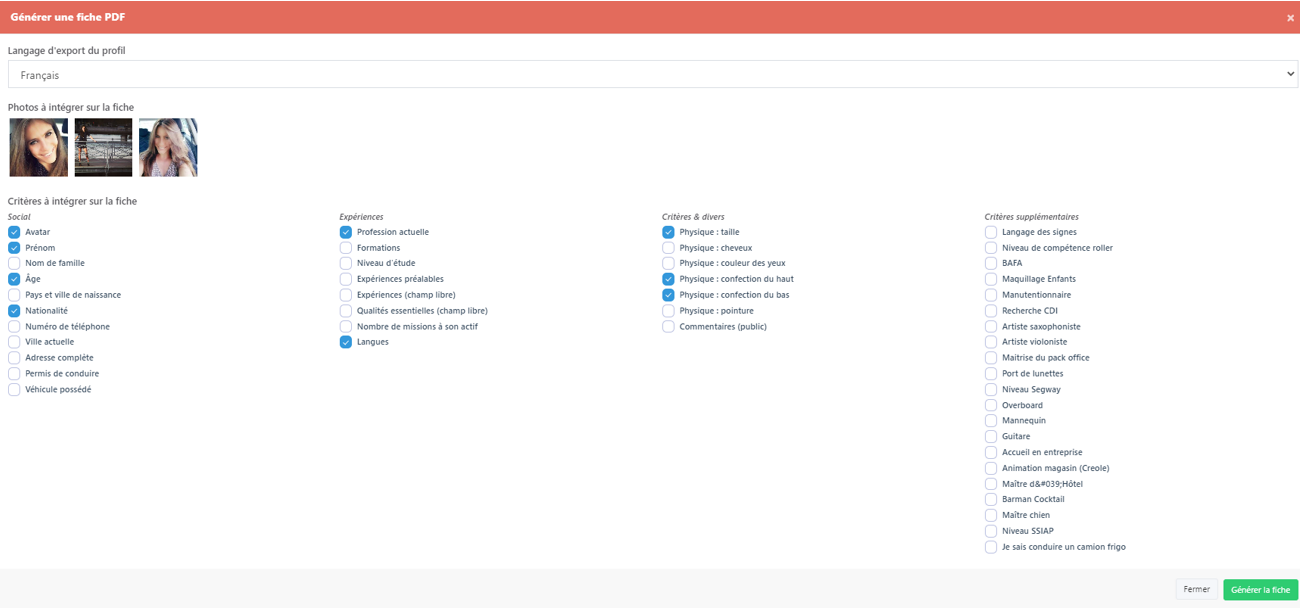Close the PDF dialog with the X icon
1300x613 pixels.
[x=1290, y=18]
